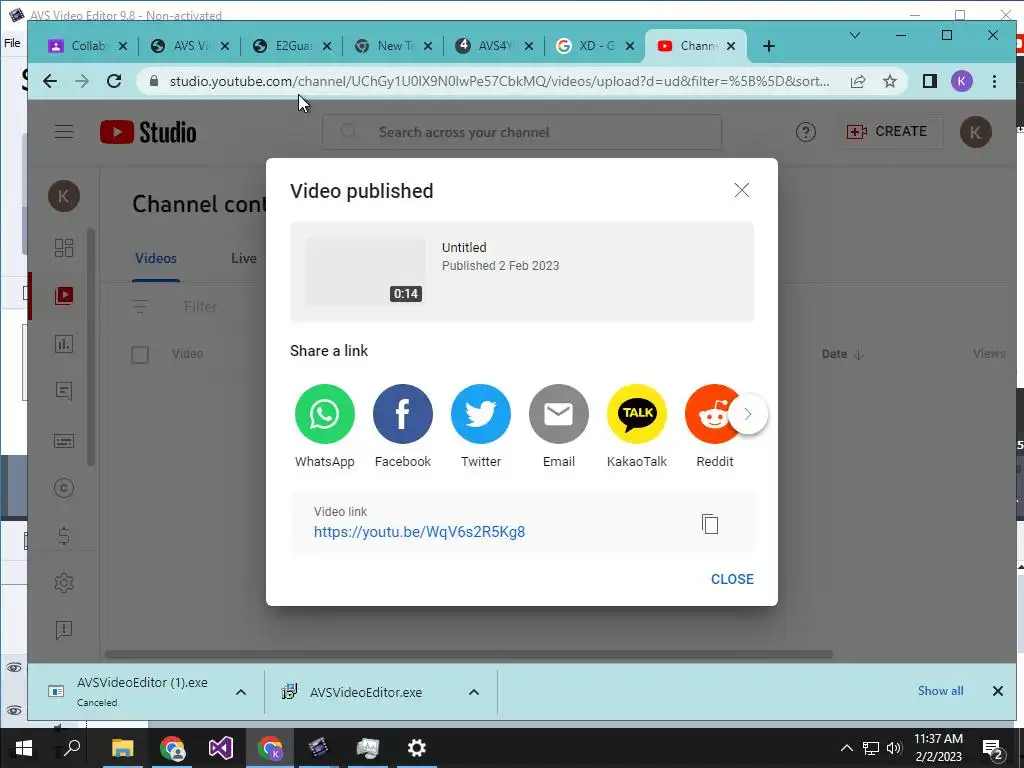Viewport: 1024px width, 768px height.
Task: Sort videos by the Date column
Action: 842,354
